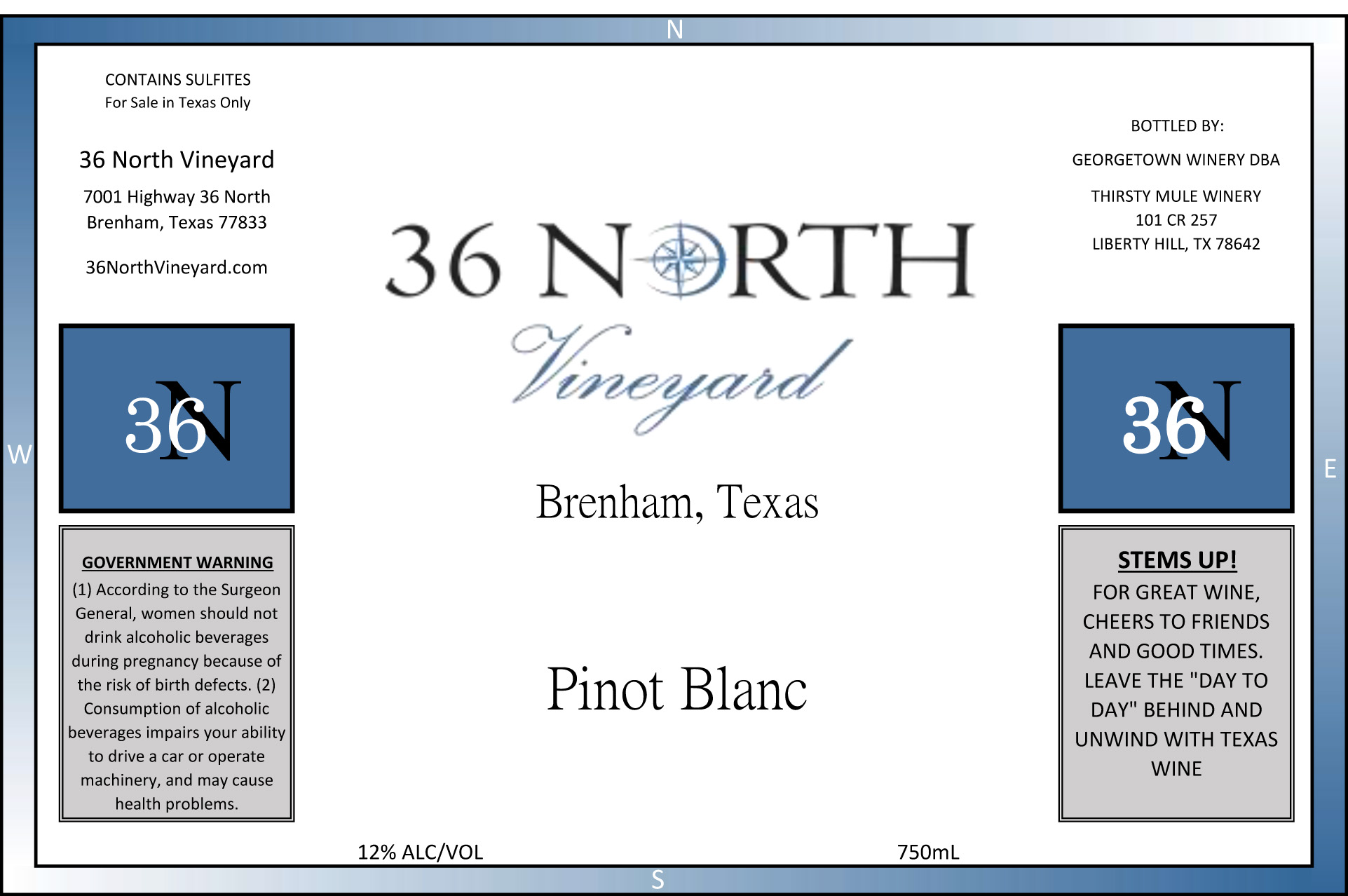Image resolution: width=1348 pixels, height=896 pixels.
Task: Click the "12% ALC/VOL" text
Action: tap(421, 852)
